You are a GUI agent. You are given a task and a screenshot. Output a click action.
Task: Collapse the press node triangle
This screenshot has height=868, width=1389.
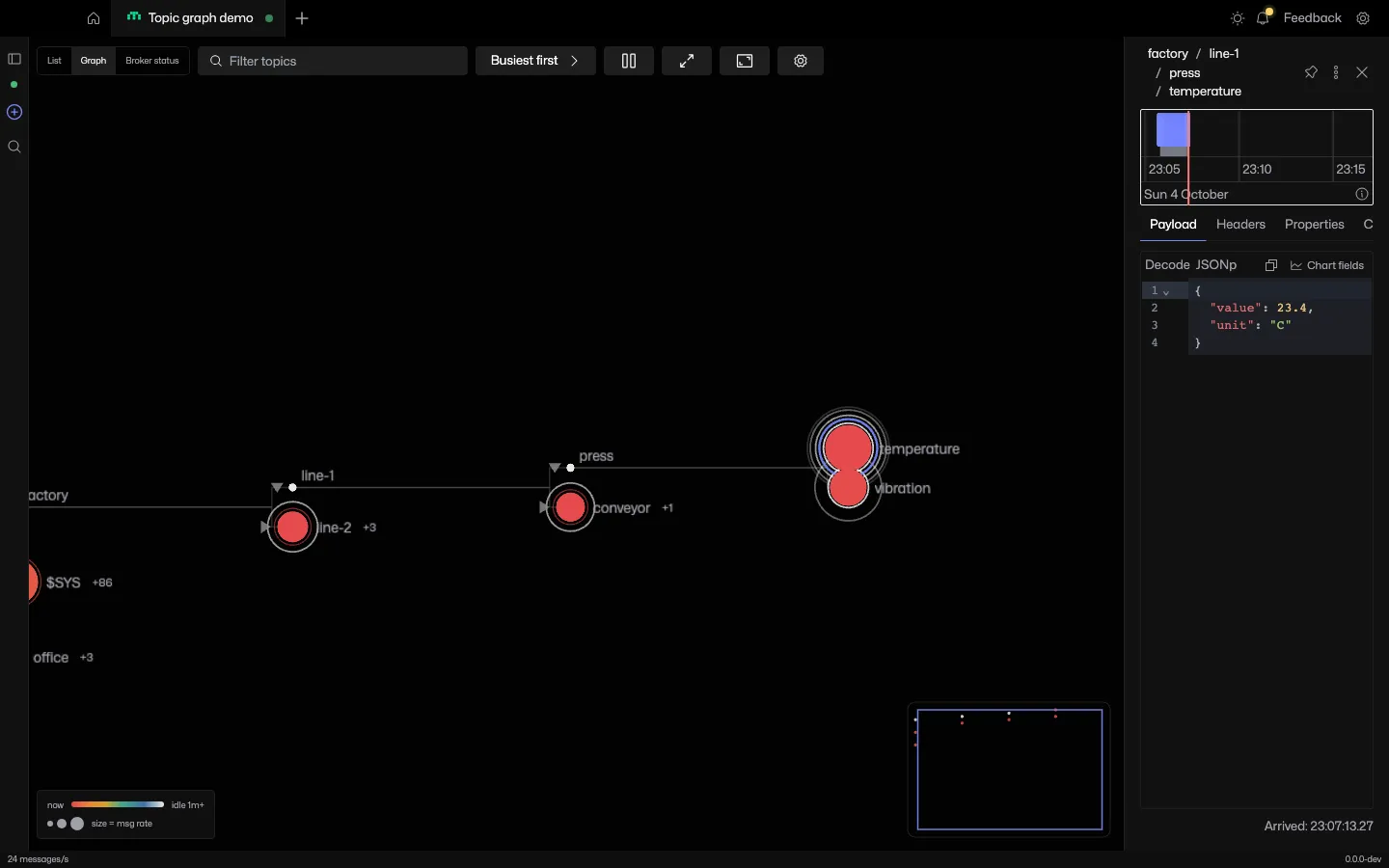click(x=555, y=468)
